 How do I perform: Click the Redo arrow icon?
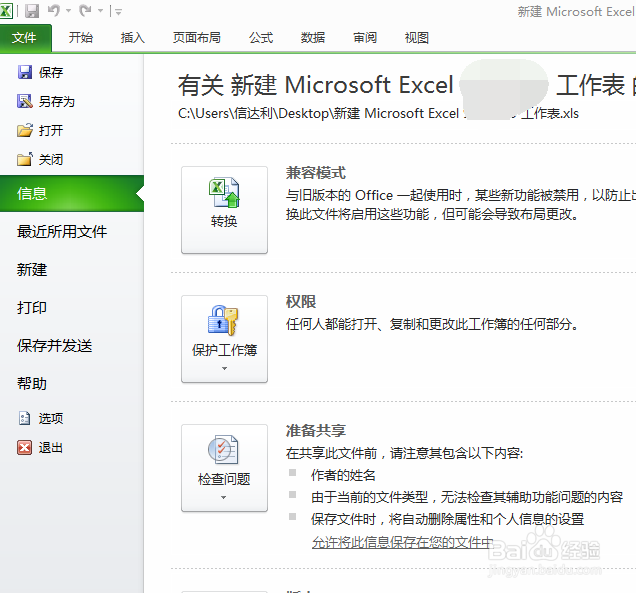click(85, 11)
